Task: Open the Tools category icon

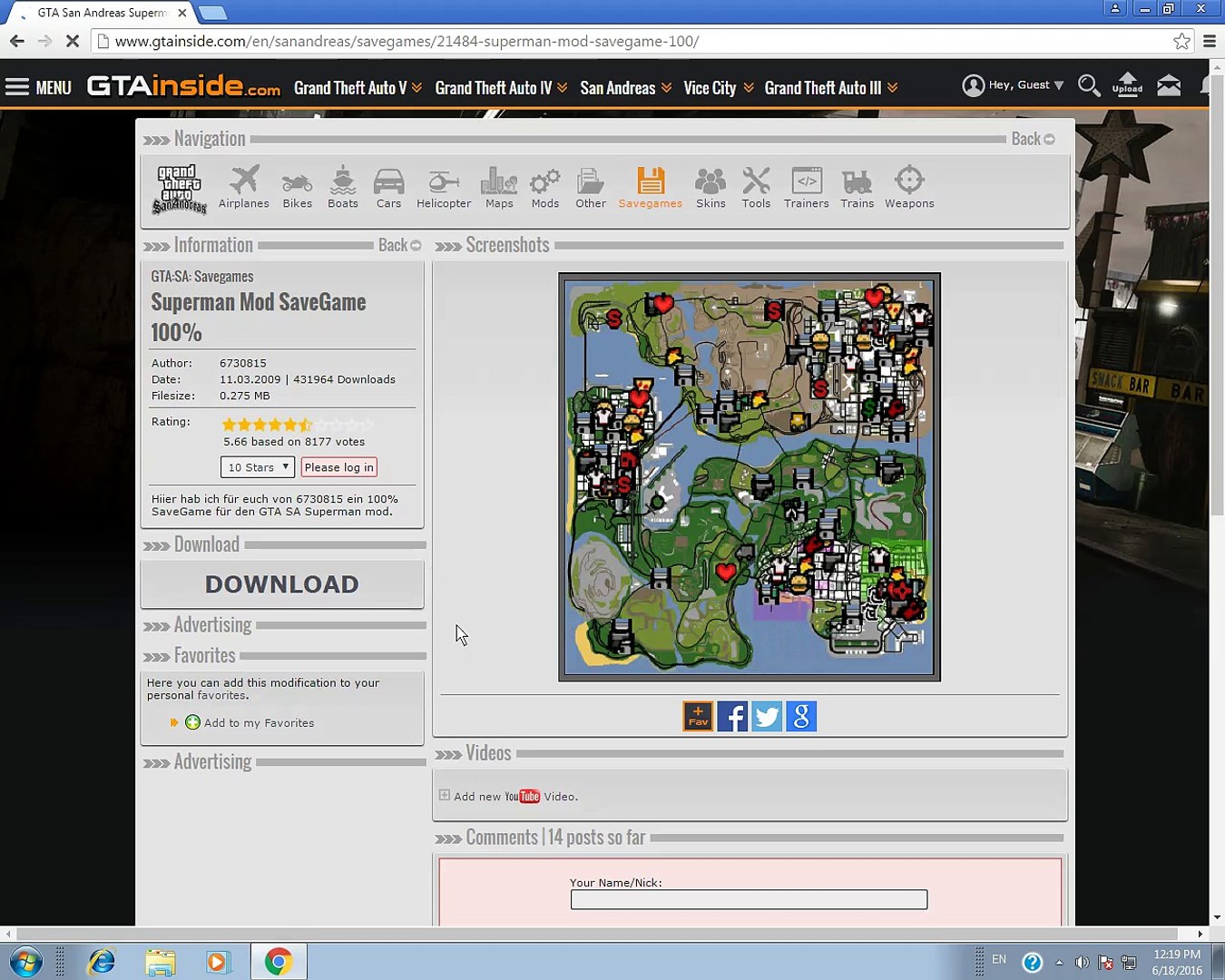Action: tap(756, 188)
